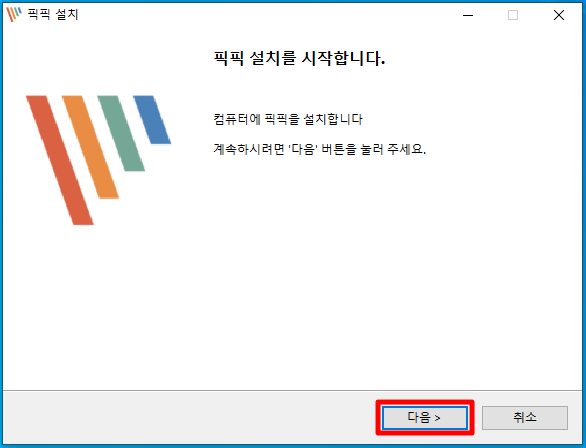Close the 픽픽 설치 installer window
The width and height of the screenshot is (586, 448).
(x=559, y=15)
